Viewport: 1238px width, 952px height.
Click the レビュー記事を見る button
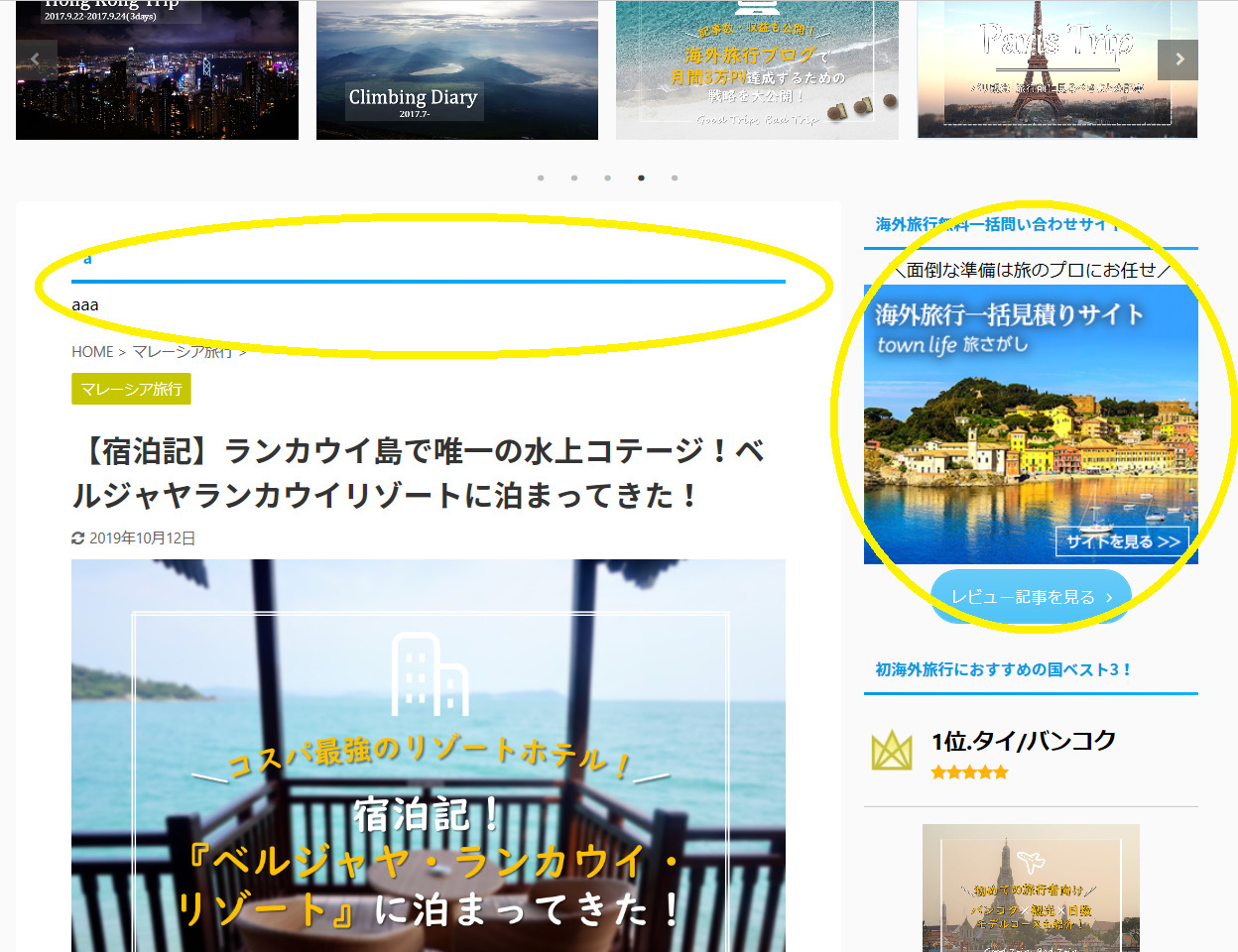1031,597
